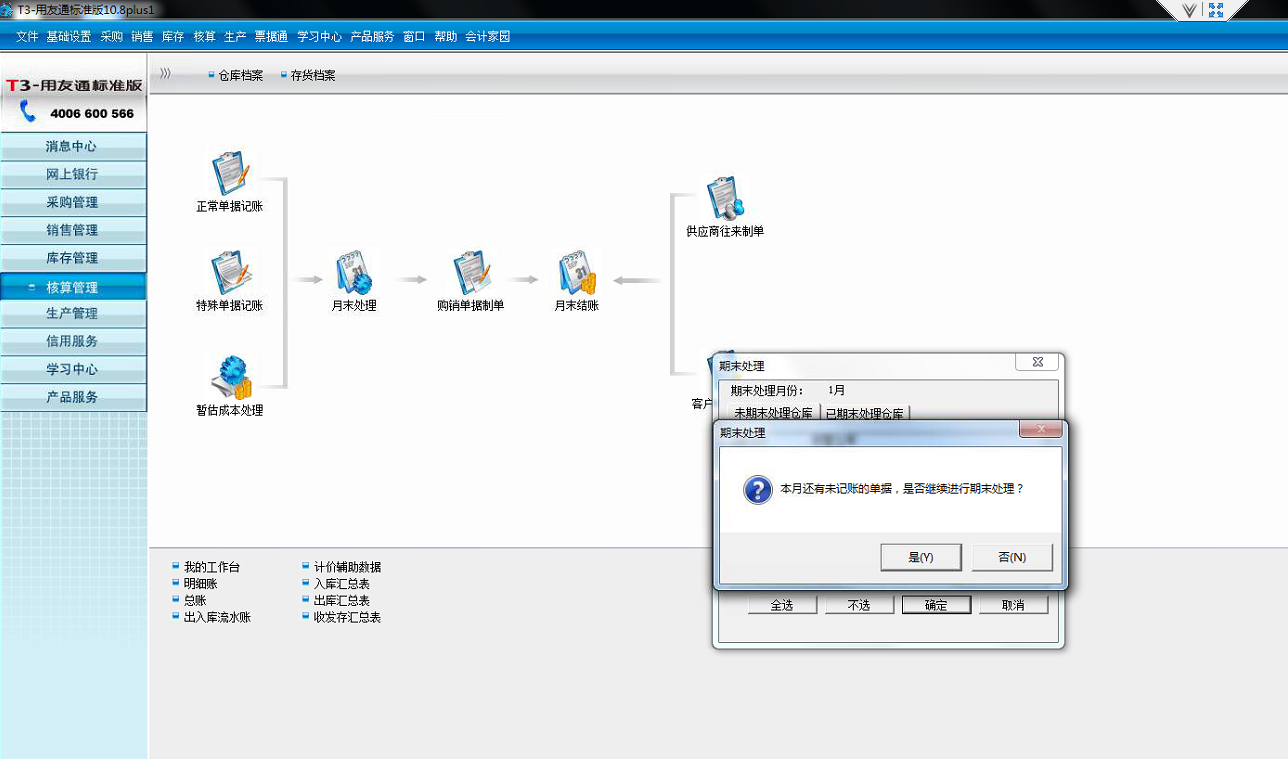Open the 核算 menu
Image resolution: width=1288 pixels, height=759 pixels.
[x=204, y=36]
